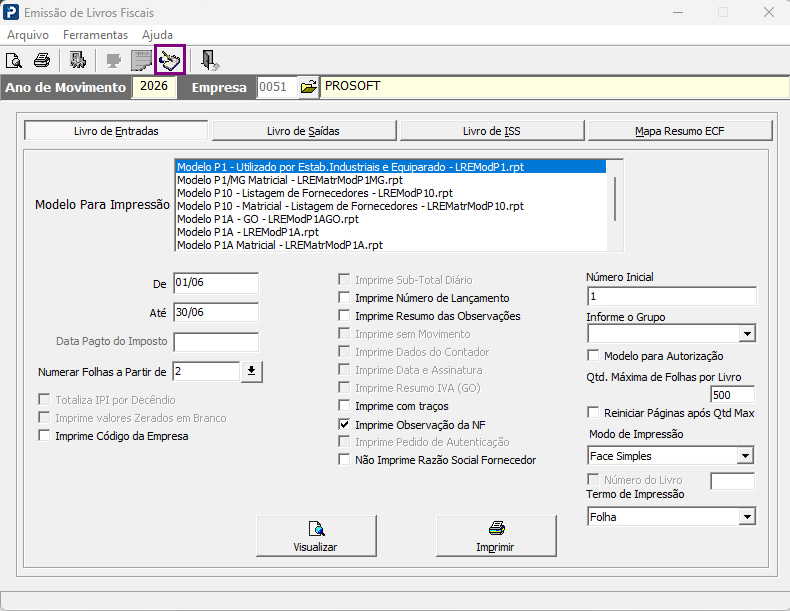
Task: Enable Imprime Número de Lançamento
Action: coord(344,298)
